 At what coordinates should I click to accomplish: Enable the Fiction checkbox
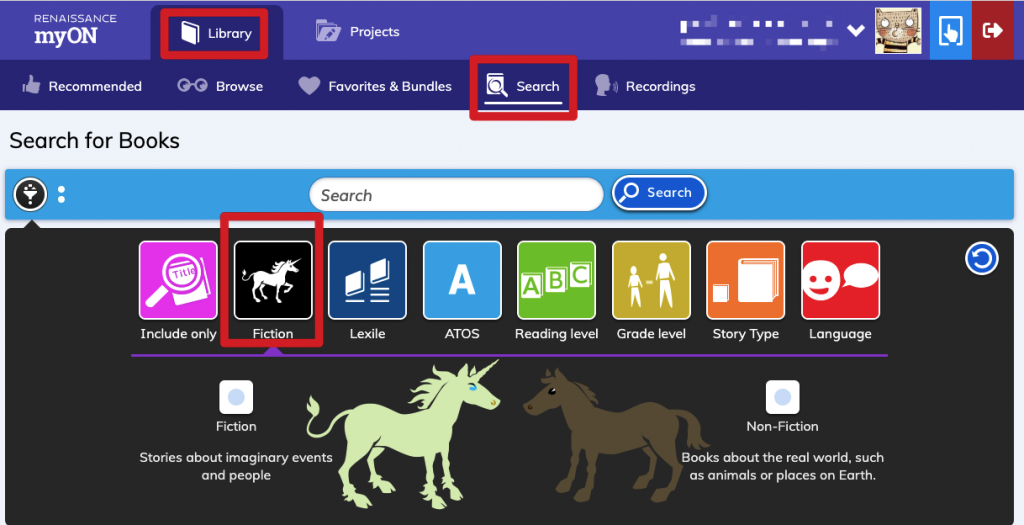[x=236, y=397]
